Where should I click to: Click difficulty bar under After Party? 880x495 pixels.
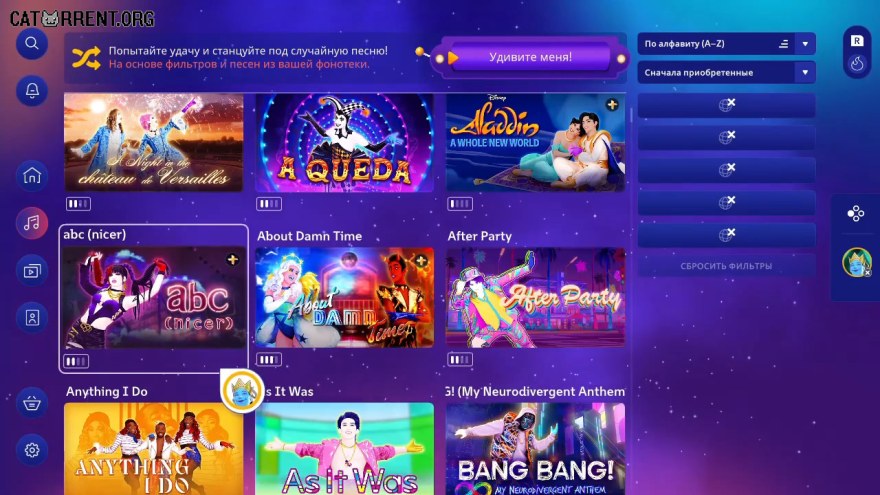coord(460,359)
